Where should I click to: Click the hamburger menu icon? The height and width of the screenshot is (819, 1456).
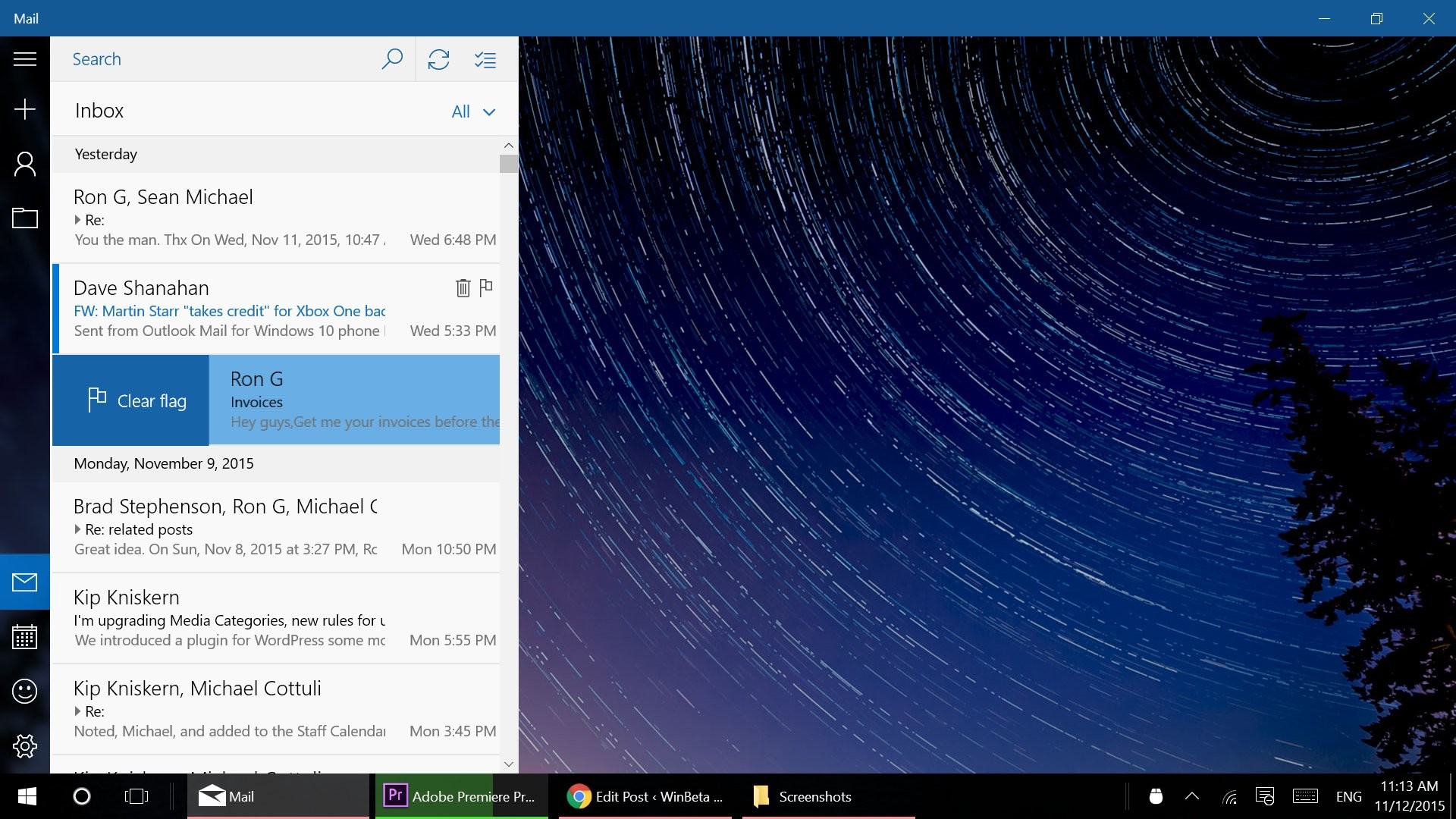(24, 58)
